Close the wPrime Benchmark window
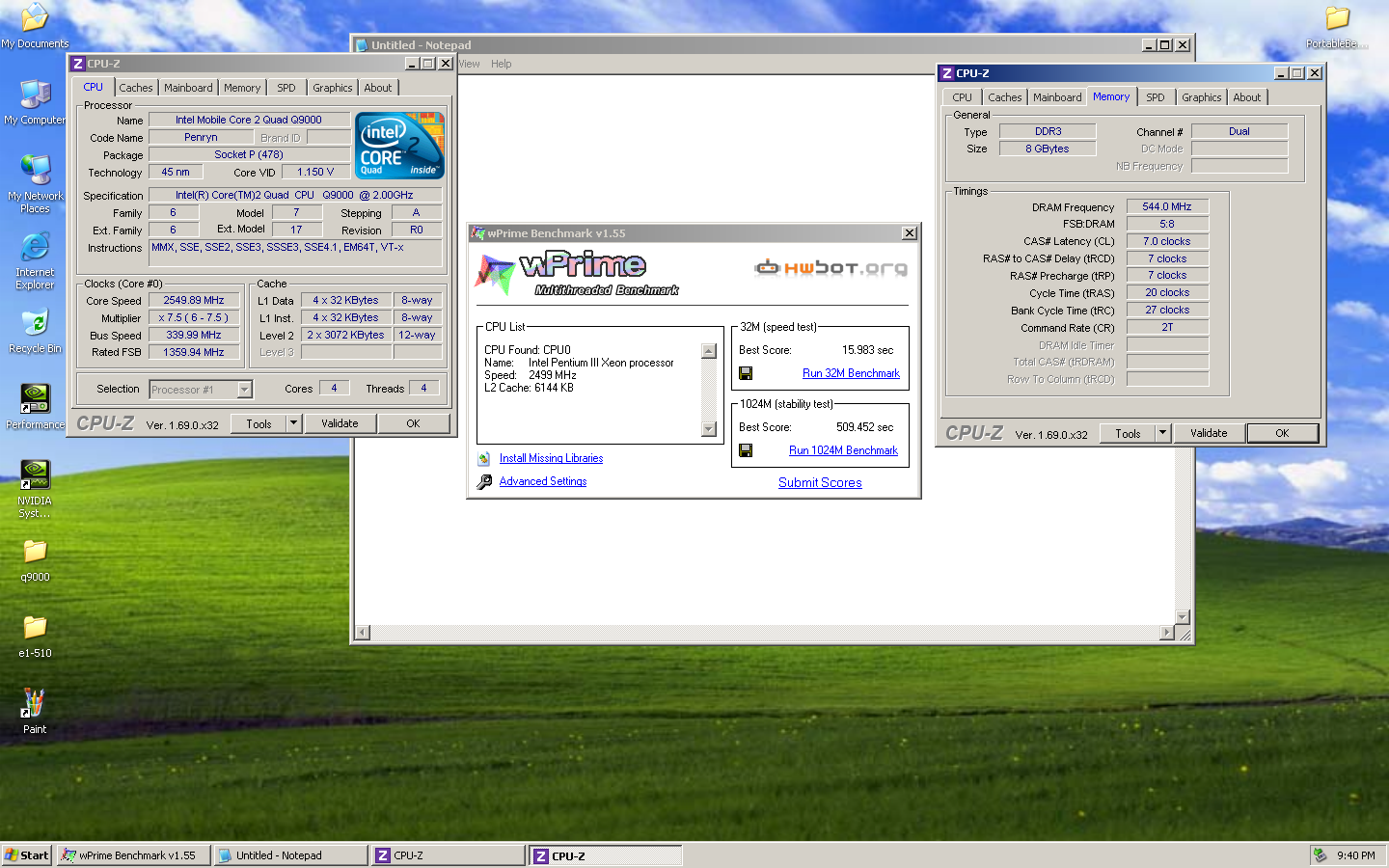Screen dimensions: 1389x868 pos(909,233)
